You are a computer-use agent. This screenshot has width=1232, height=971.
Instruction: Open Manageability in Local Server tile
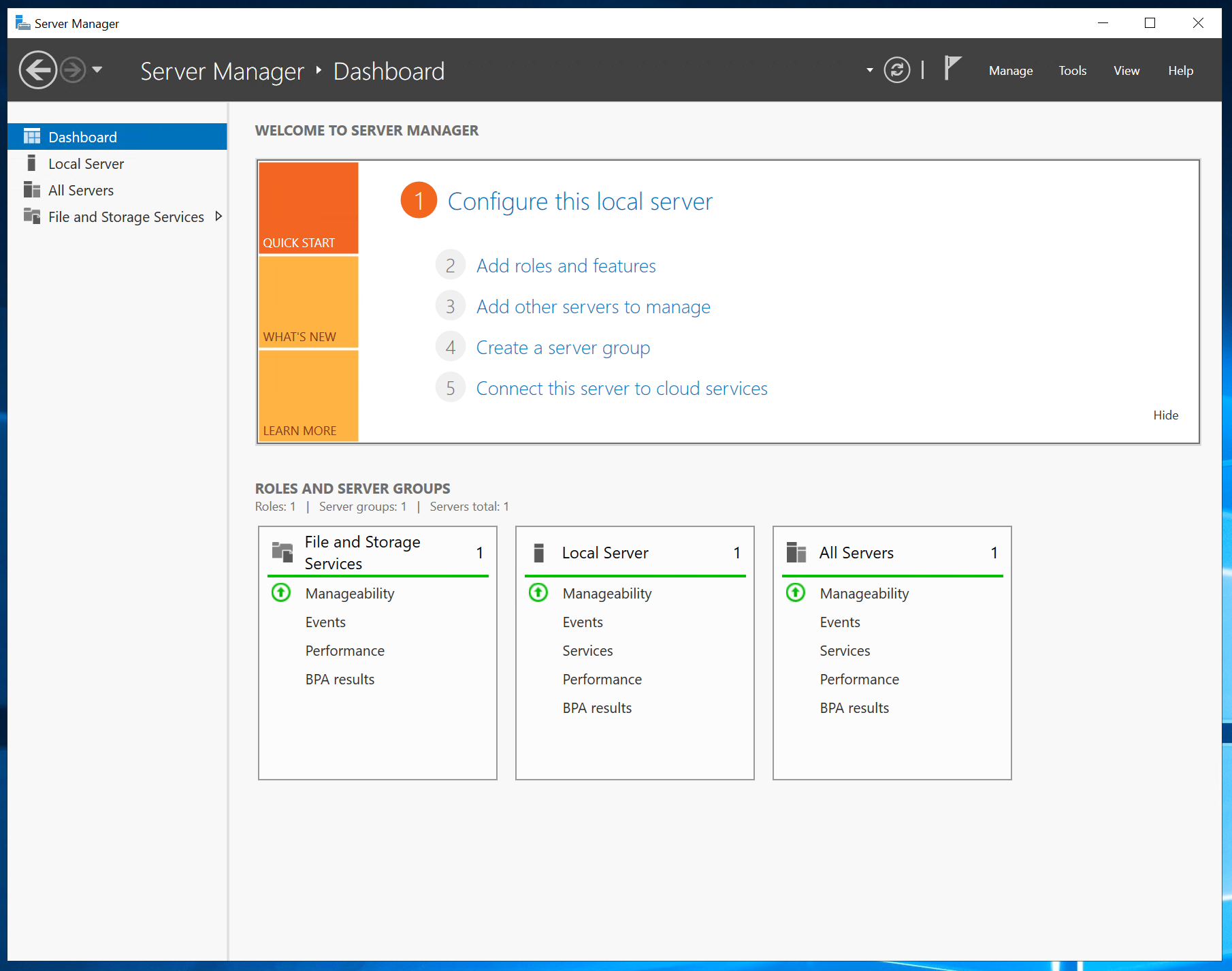pos(607,594)
